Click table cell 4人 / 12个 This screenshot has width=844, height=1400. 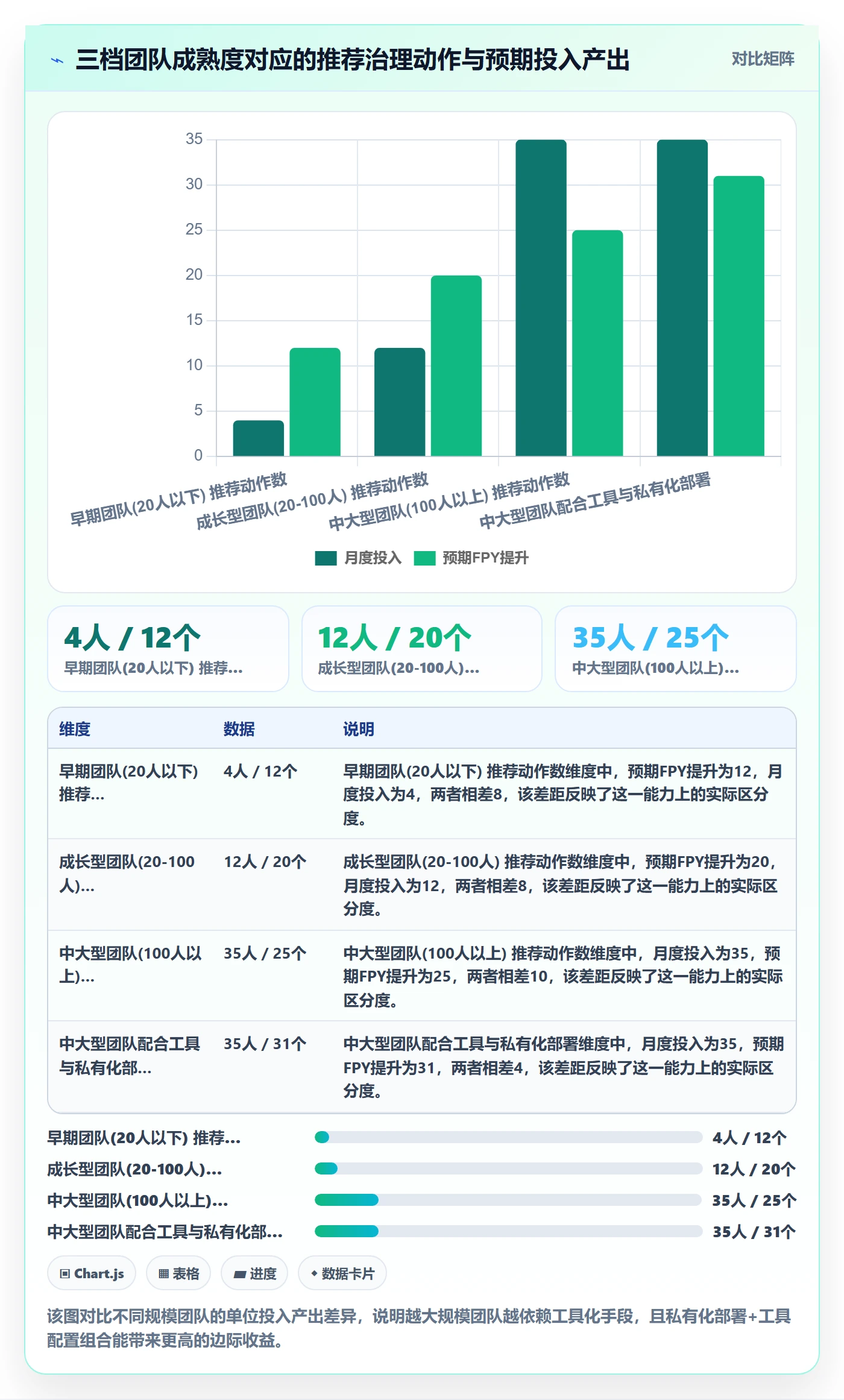tap(260, 772)
